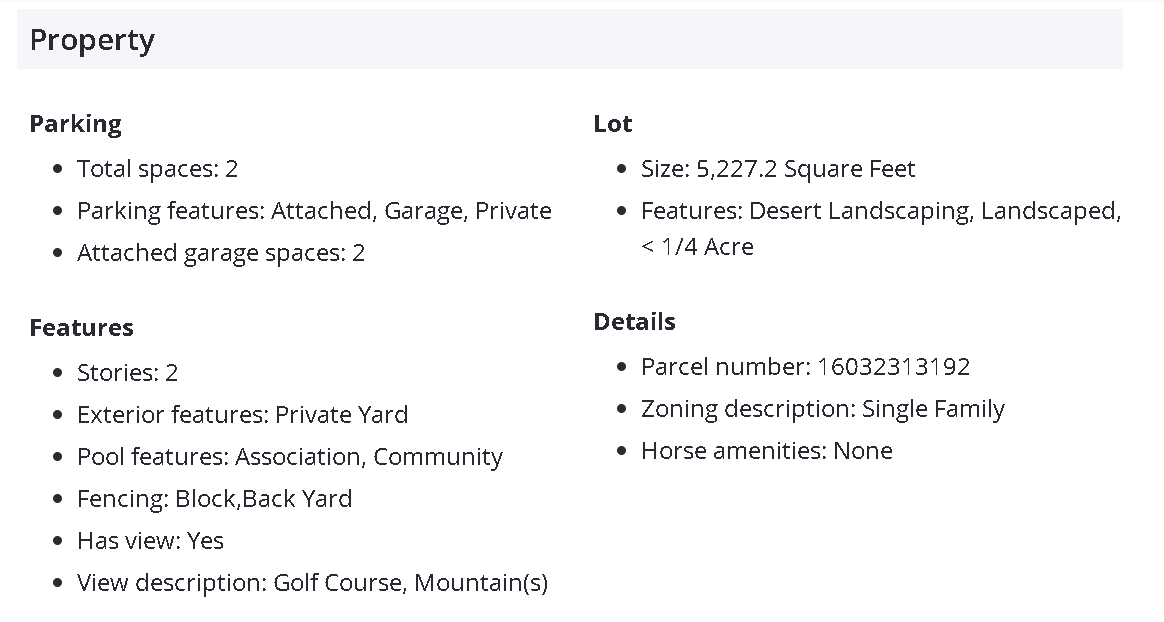Click the Features section heading on left
Screen dimensions: 1164x622
tap(81, 328)
